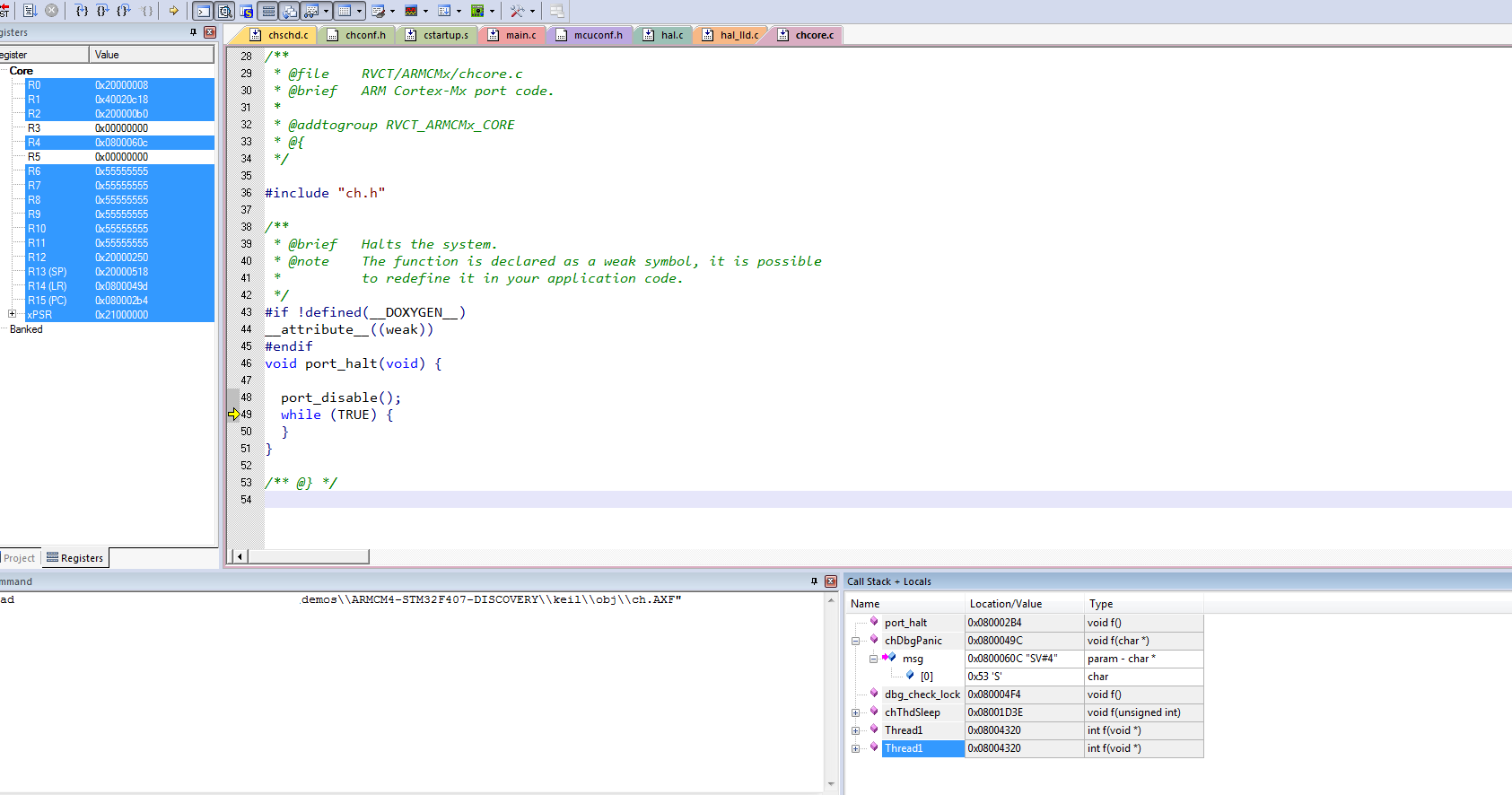The image size is (1512, 795).
Task: Close the Registers panel
Action: point(209,32)
